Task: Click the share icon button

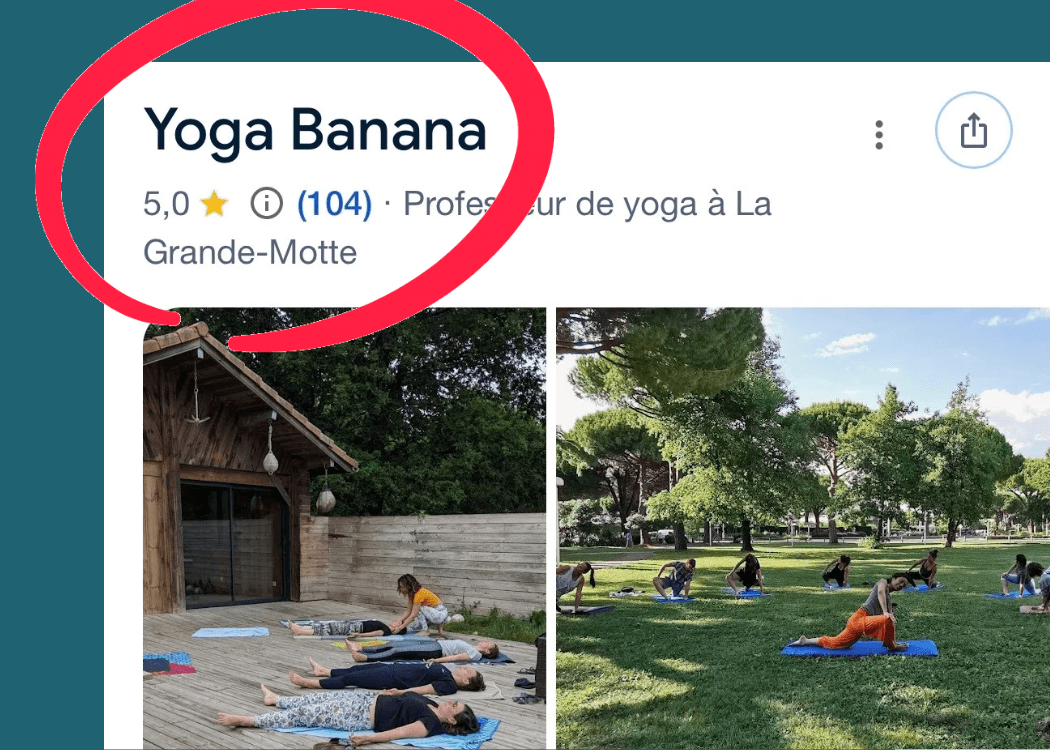Action: pyautogui.click(x=973, y=130)
